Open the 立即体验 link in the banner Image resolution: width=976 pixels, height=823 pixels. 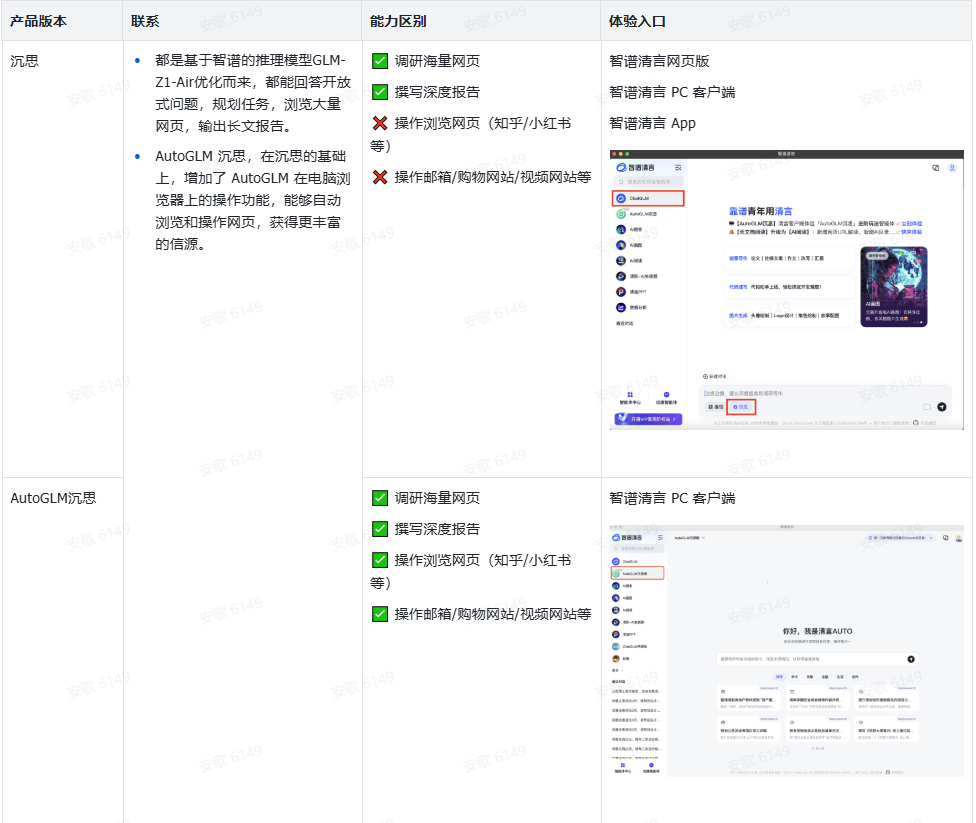(912, 223)
